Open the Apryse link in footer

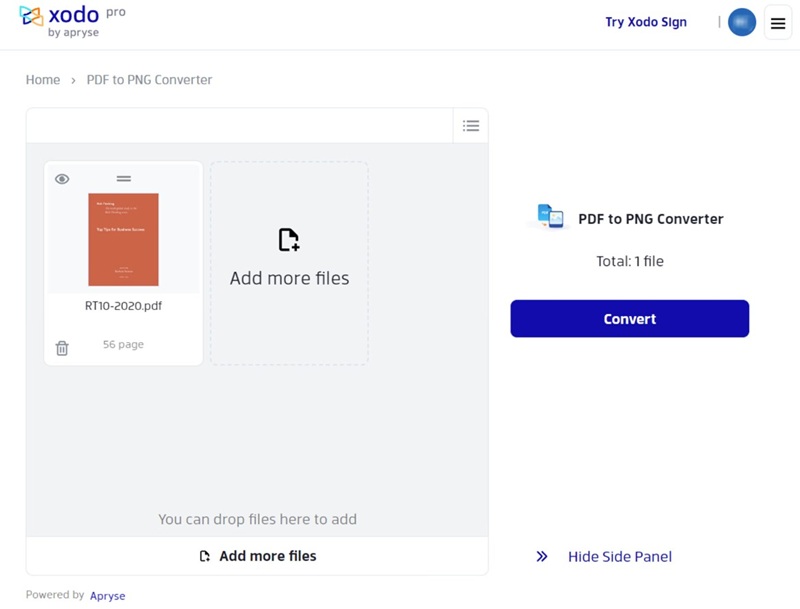pos(107,595)
